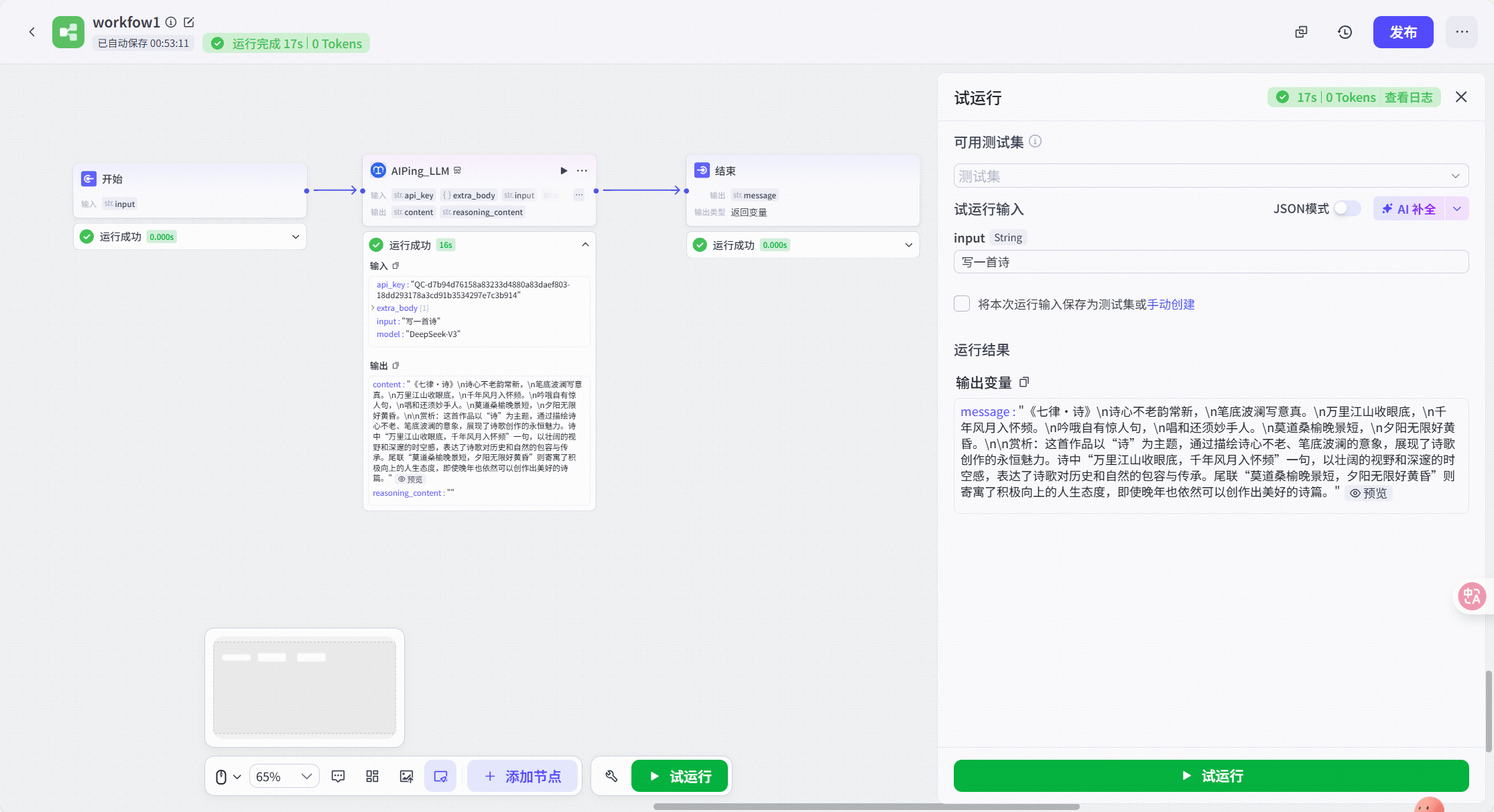Screen dimensions: 1494x812
Task: Open the AIPing_LLM node options menu
Action: pyautogui.click(x=581, y=170)
